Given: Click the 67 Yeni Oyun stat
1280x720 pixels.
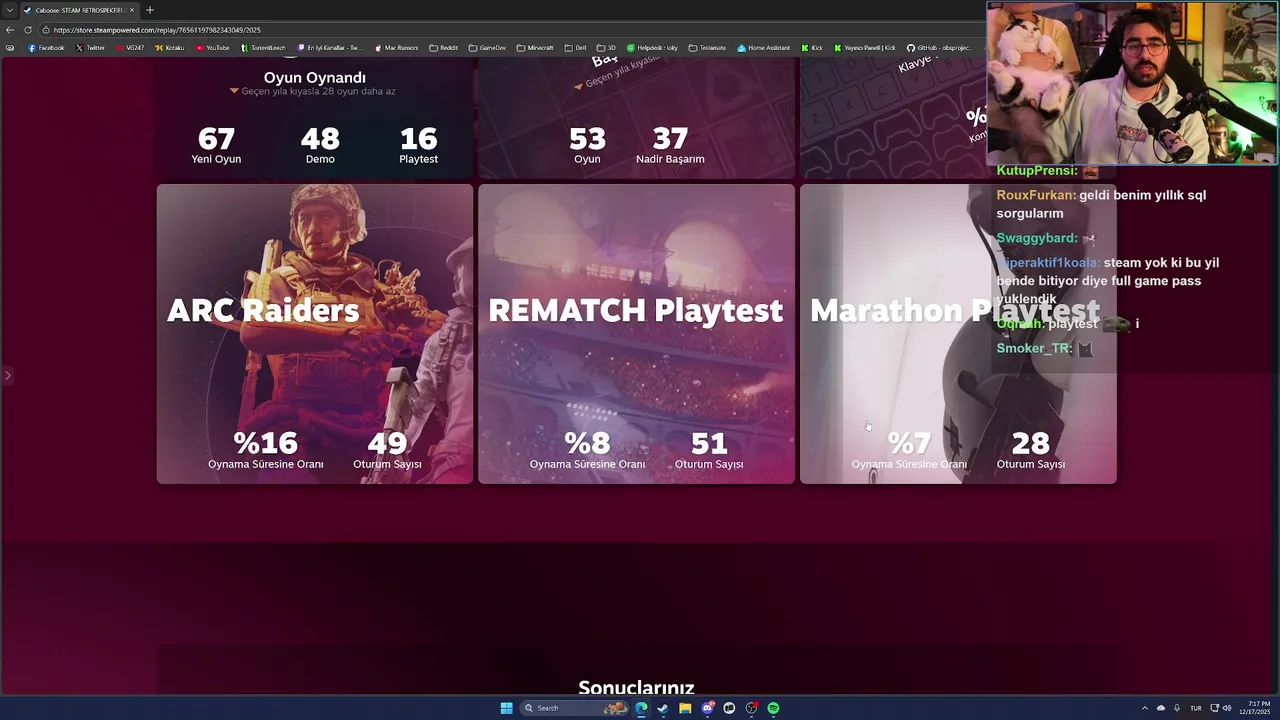Looking at the screenshot, I should (x=216, y=145).
